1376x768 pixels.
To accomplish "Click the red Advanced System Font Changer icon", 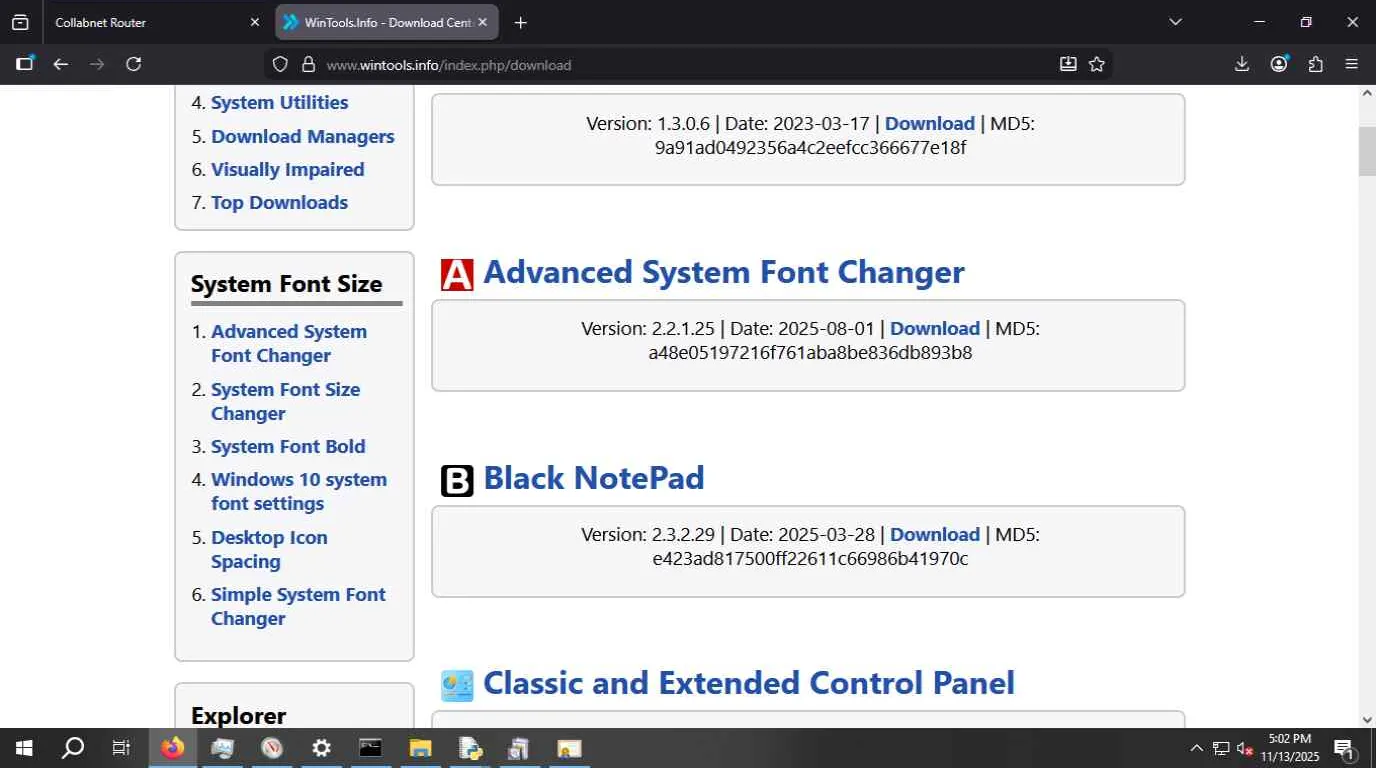I will [457, 274].
